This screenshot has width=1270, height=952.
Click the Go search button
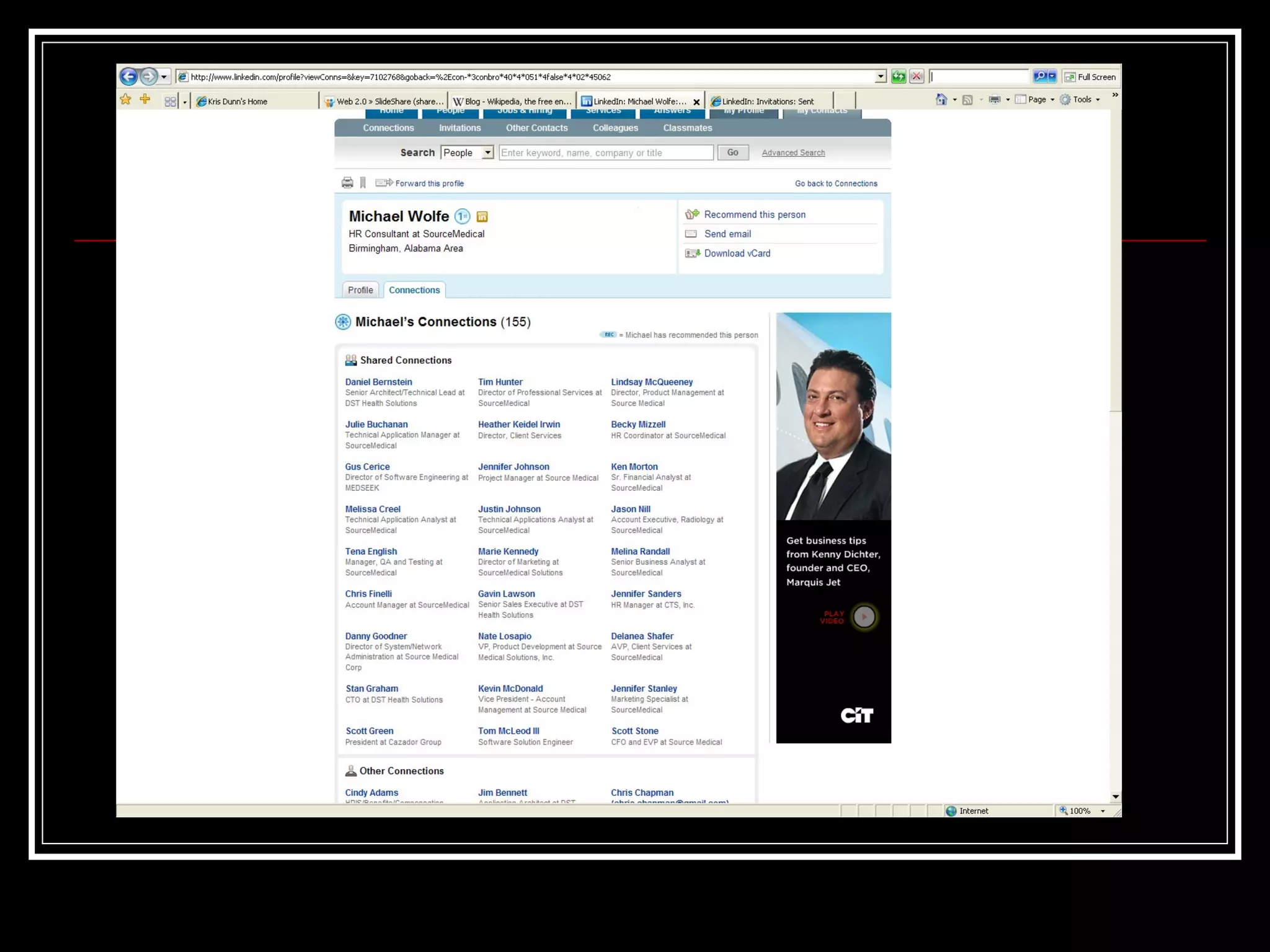[732, 152]
